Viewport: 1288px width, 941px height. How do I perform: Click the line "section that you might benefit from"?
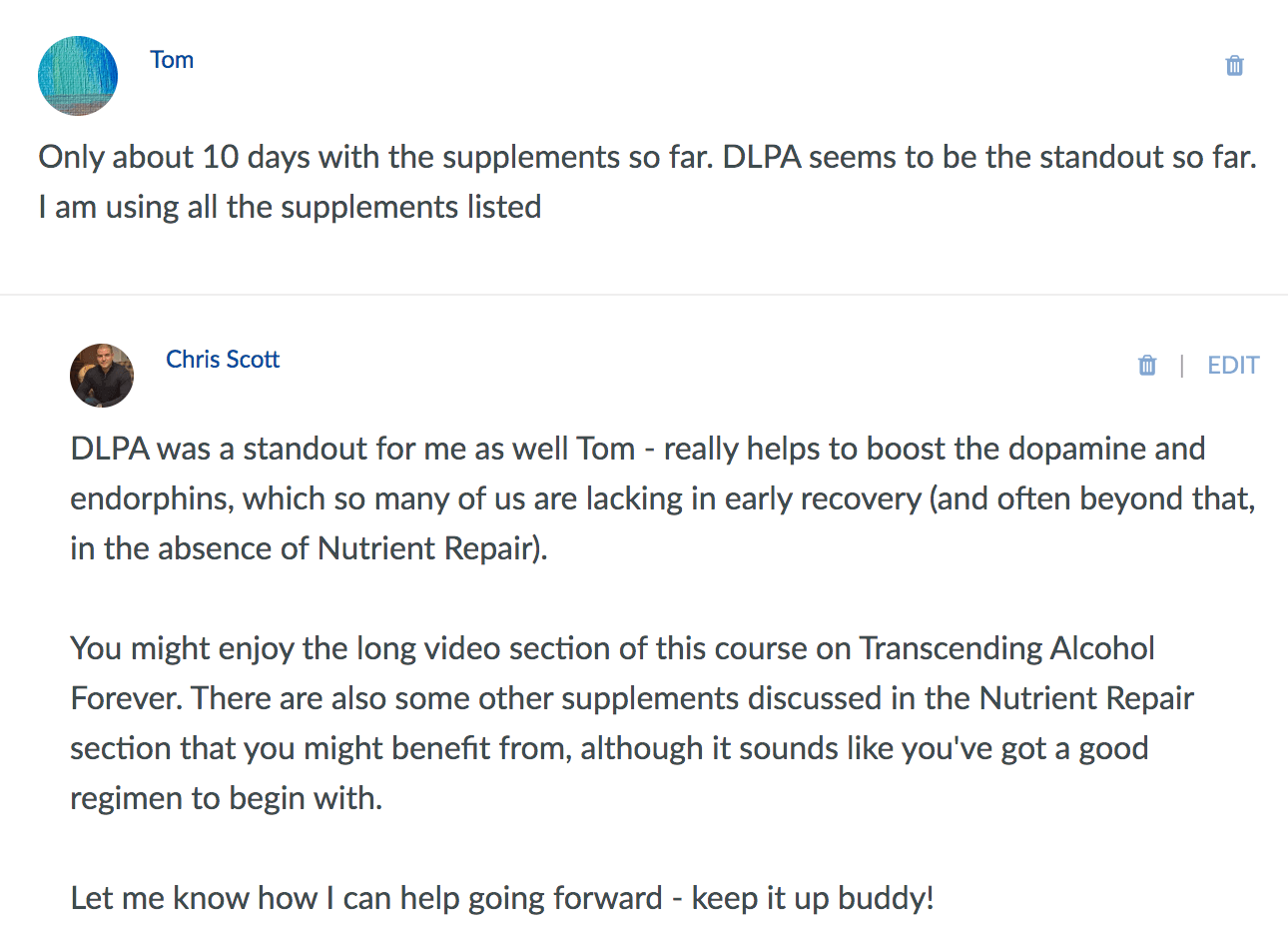(x=322, y=748)
